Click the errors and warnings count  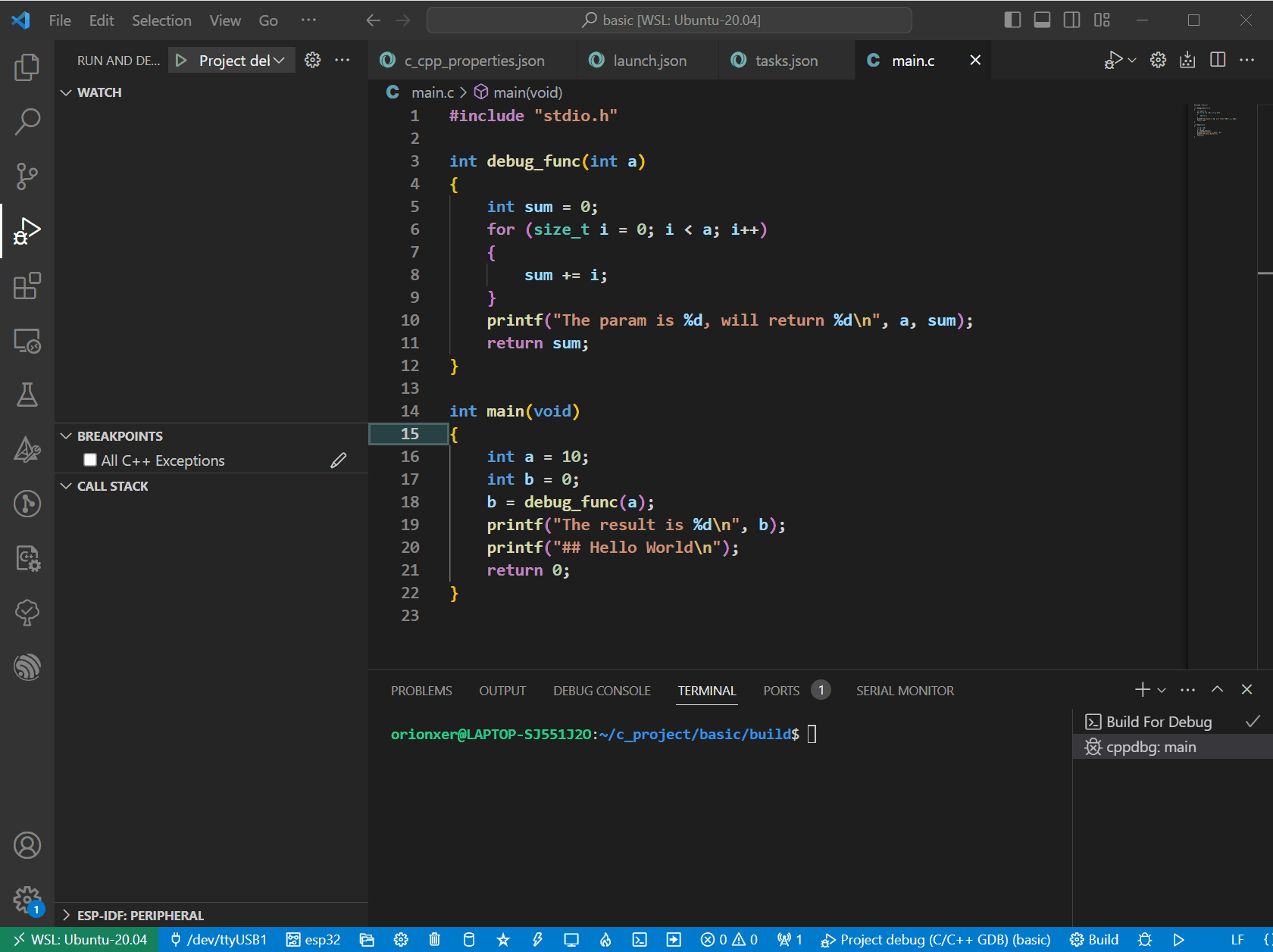point(729,940)
